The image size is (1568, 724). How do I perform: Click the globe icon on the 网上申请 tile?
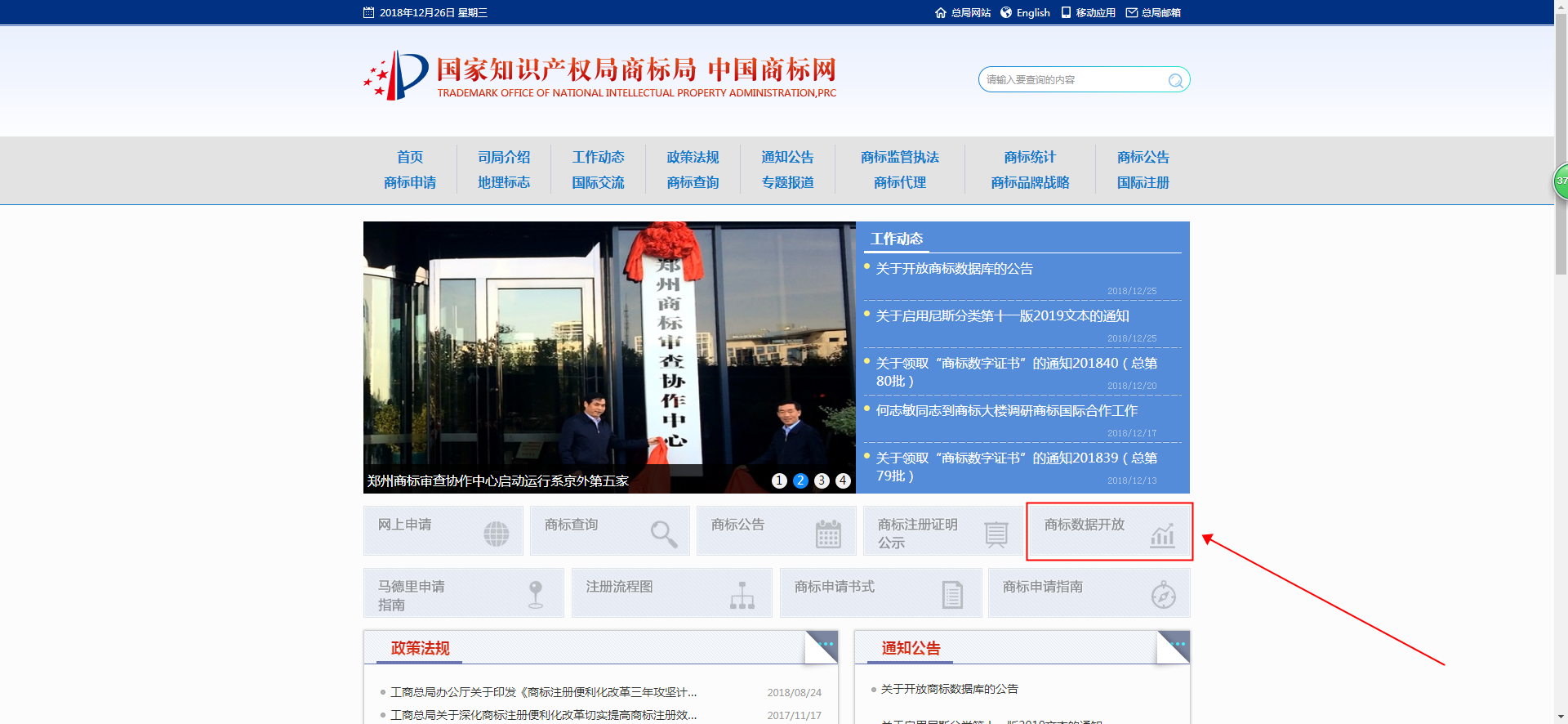coord(496,534)
